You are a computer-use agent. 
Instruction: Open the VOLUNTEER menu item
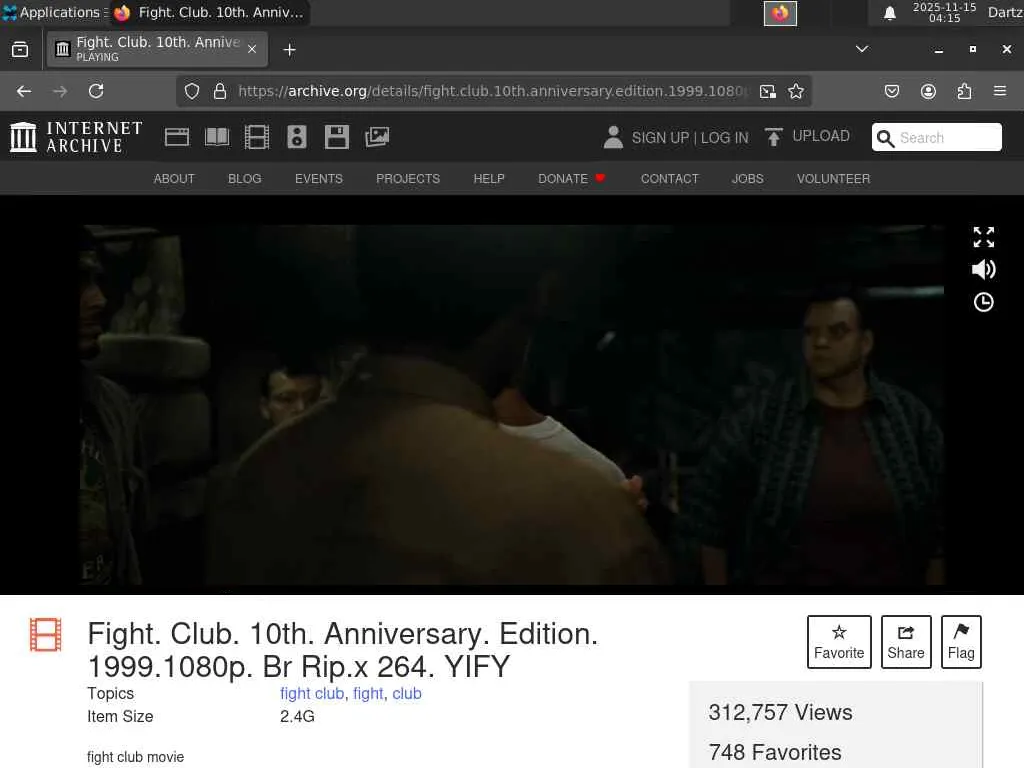point(833,179)
